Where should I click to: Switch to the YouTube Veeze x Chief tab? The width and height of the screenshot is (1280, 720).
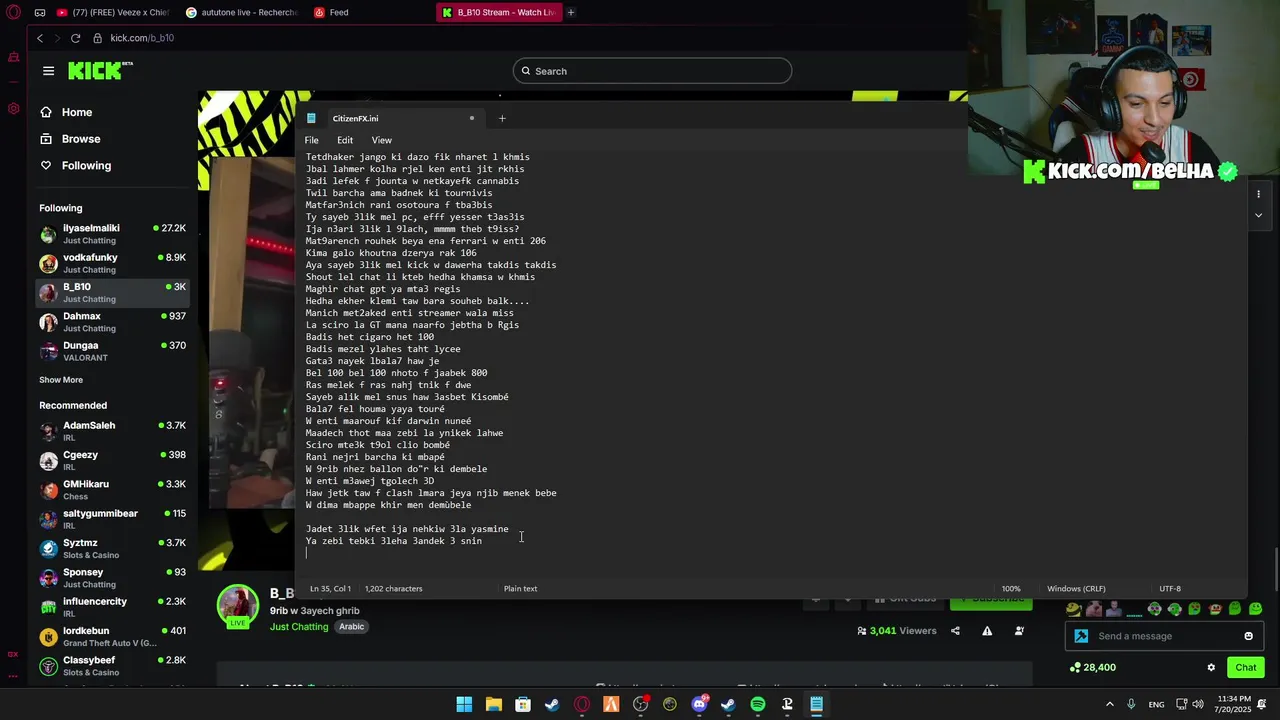tap(112, 12)
